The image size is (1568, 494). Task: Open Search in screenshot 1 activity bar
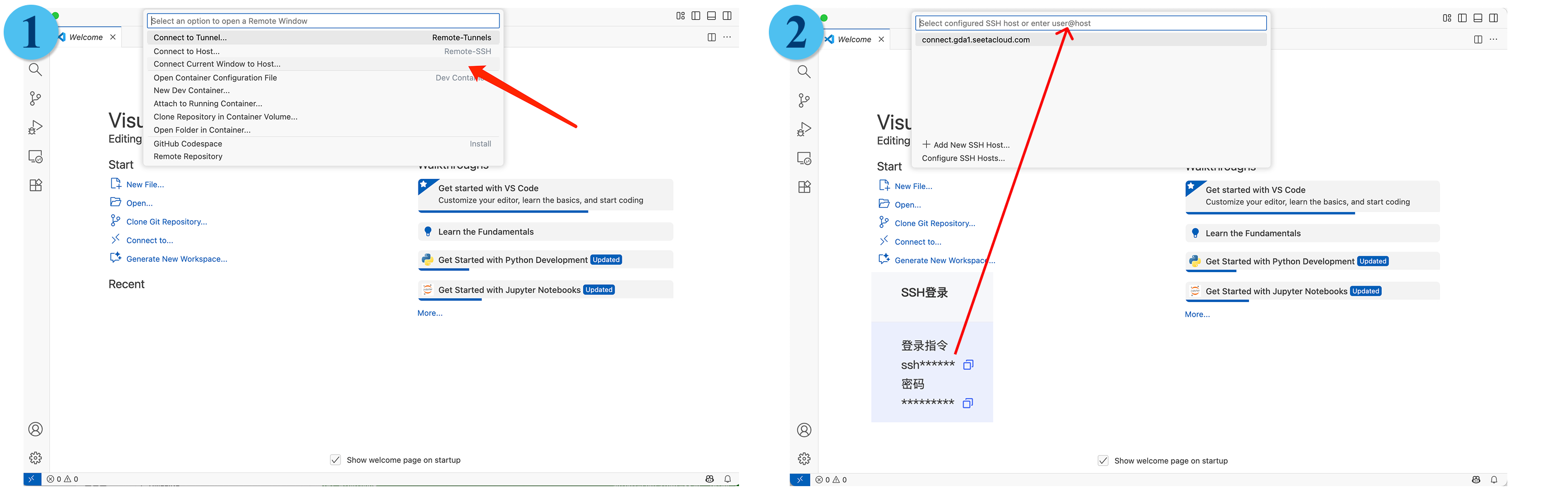click(36, 70)
